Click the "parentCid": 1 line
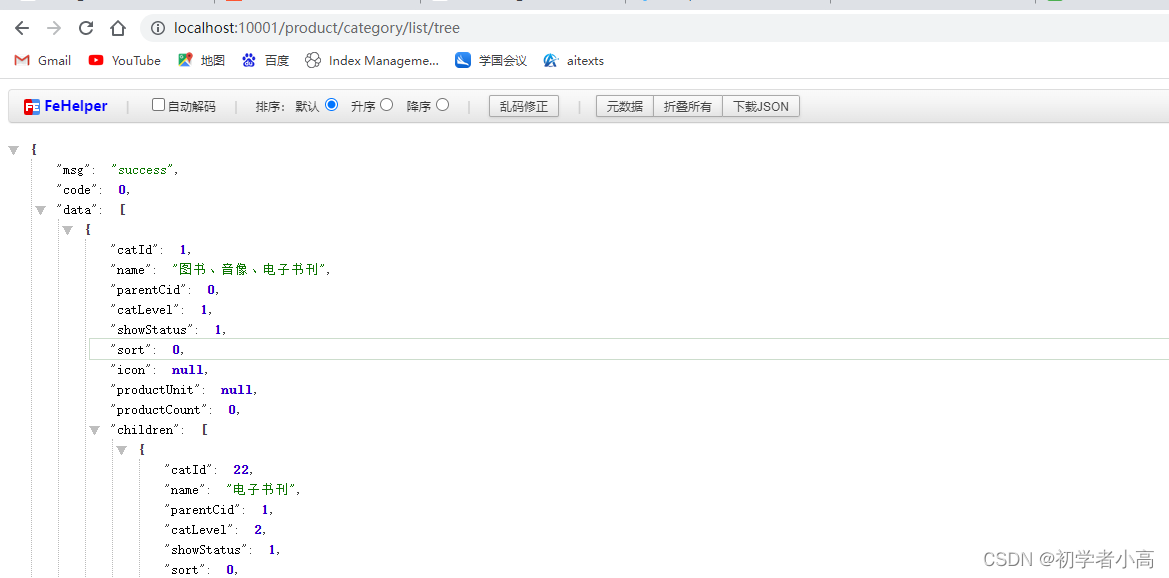Viewport: 1169px width, 578px height. coord(219,510)
